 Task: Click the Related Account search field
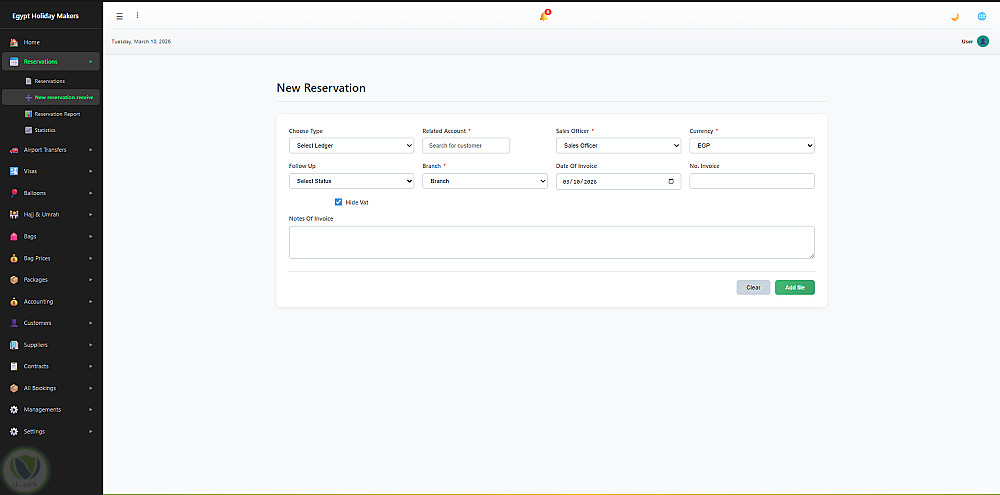[466, 146]
